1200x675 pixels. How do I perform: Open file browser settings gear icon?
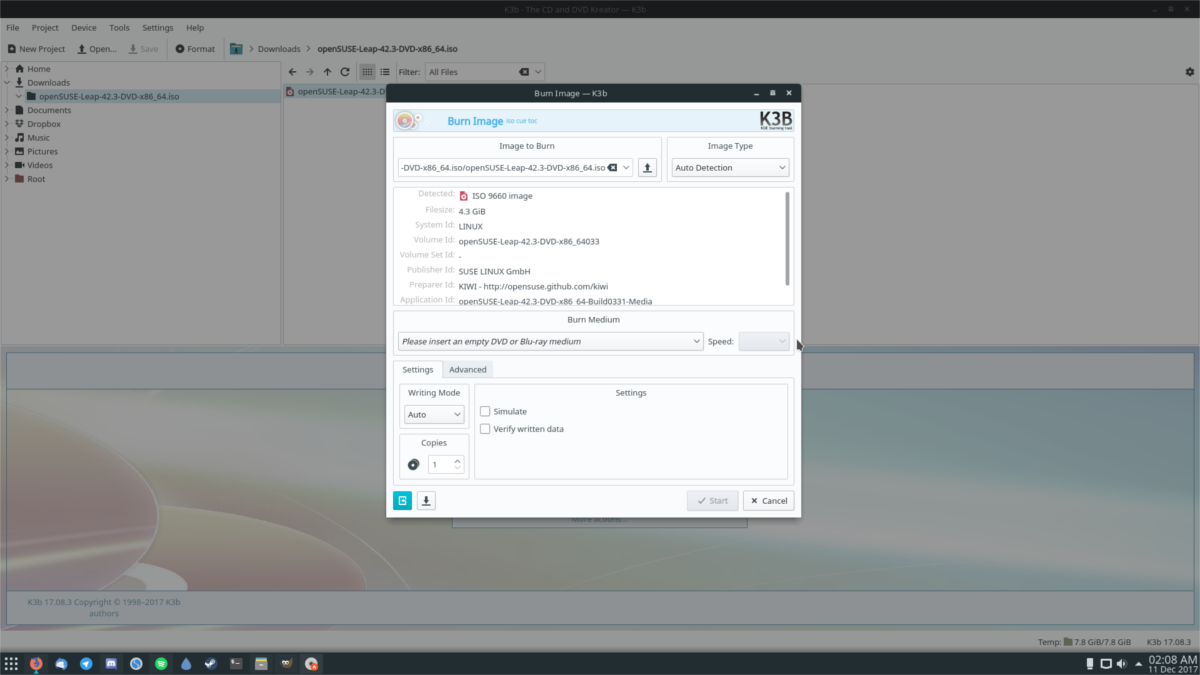1189,72
